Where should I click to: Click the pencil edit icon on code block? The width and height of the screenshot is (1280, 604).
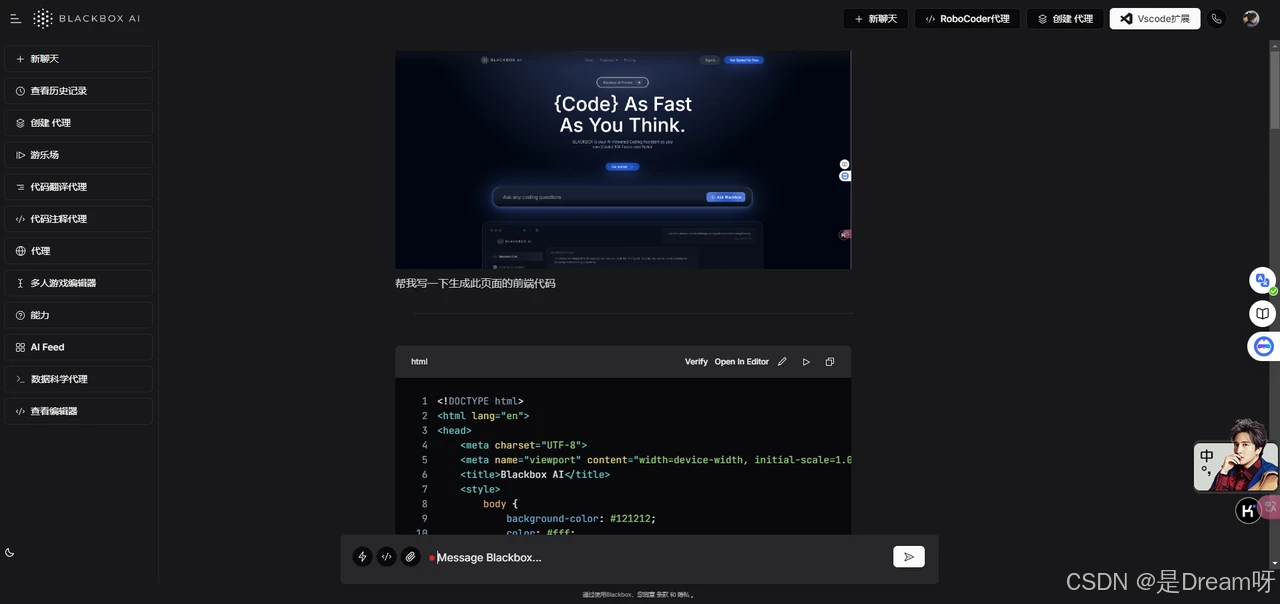tap(782, 362)
